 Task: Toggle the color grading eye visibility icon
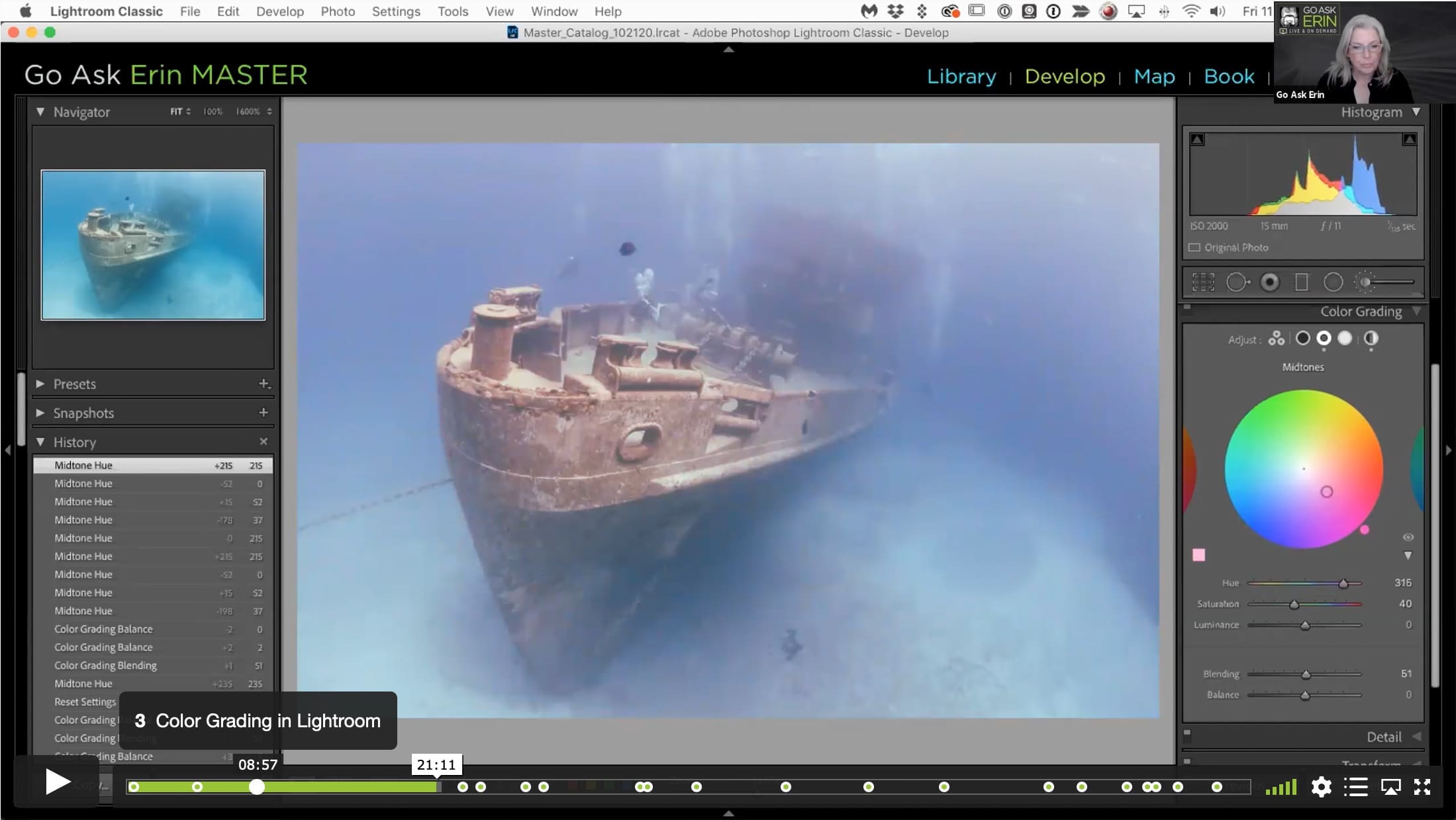pyautogui.click(x=1408, y=537)
